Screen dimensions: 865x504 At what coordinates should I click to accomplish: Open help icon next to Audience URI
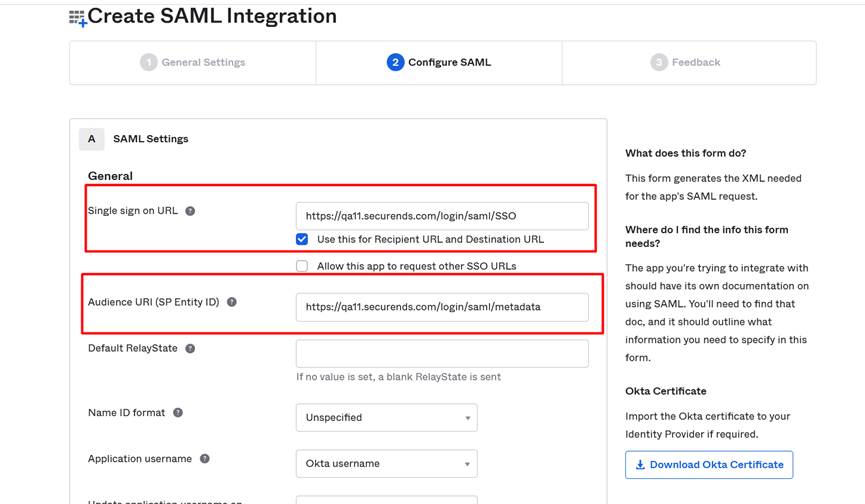pos(232,302)
